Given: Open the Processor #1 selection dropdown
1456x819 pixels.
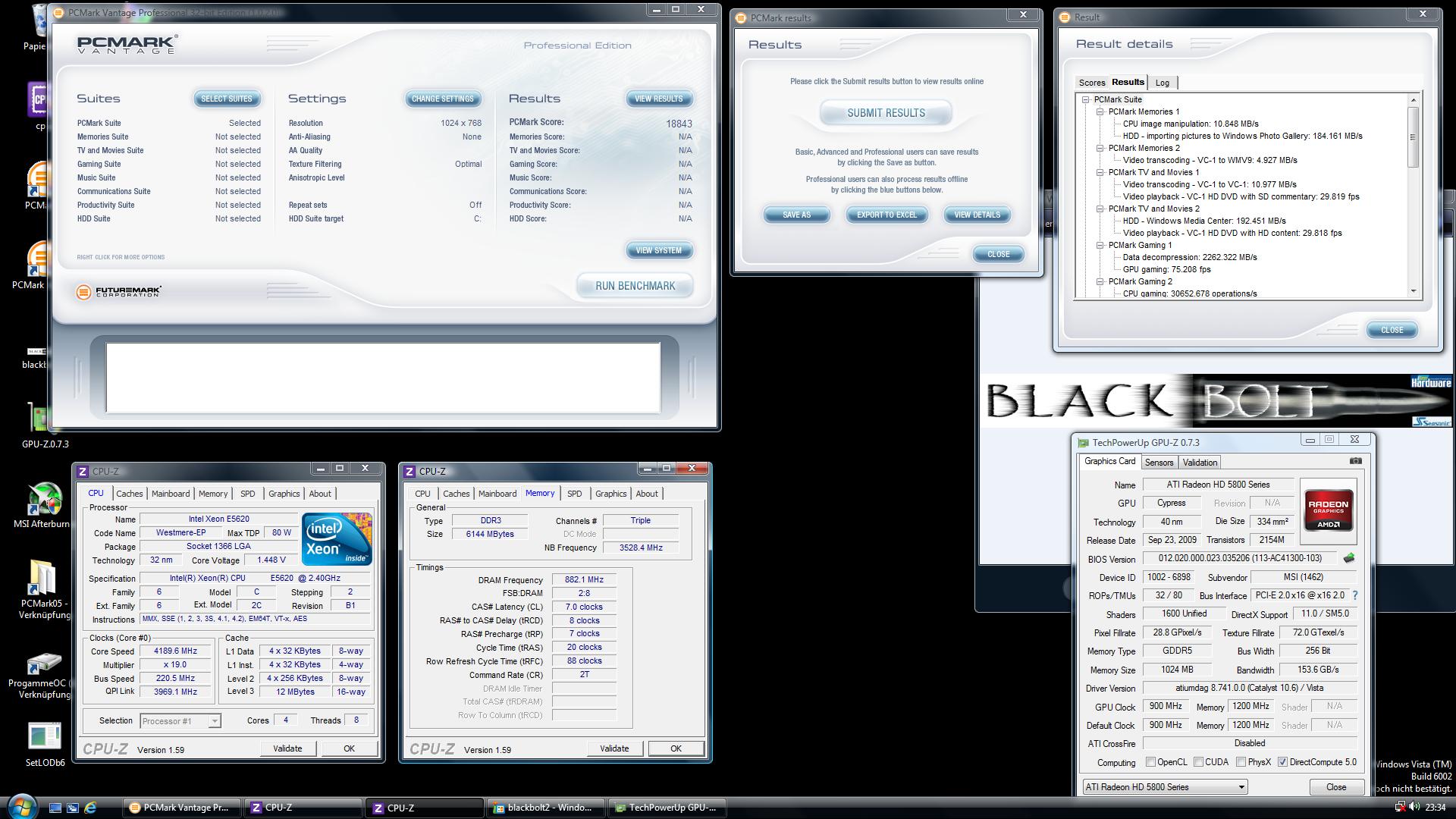Looking at the screenshot, I should 180,721.
